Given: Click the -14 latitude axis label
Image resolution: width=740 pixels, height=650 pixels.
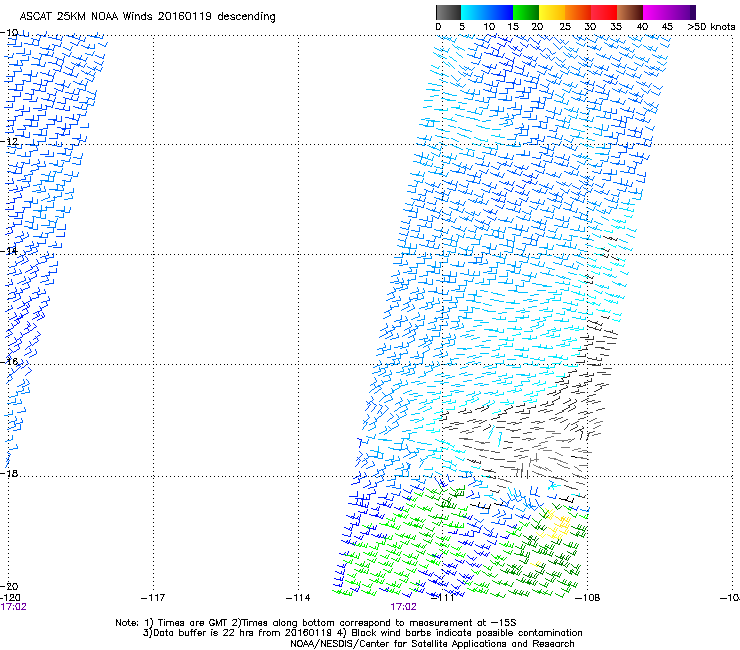Looking at the screenshot, I should [x=9, y=251].
